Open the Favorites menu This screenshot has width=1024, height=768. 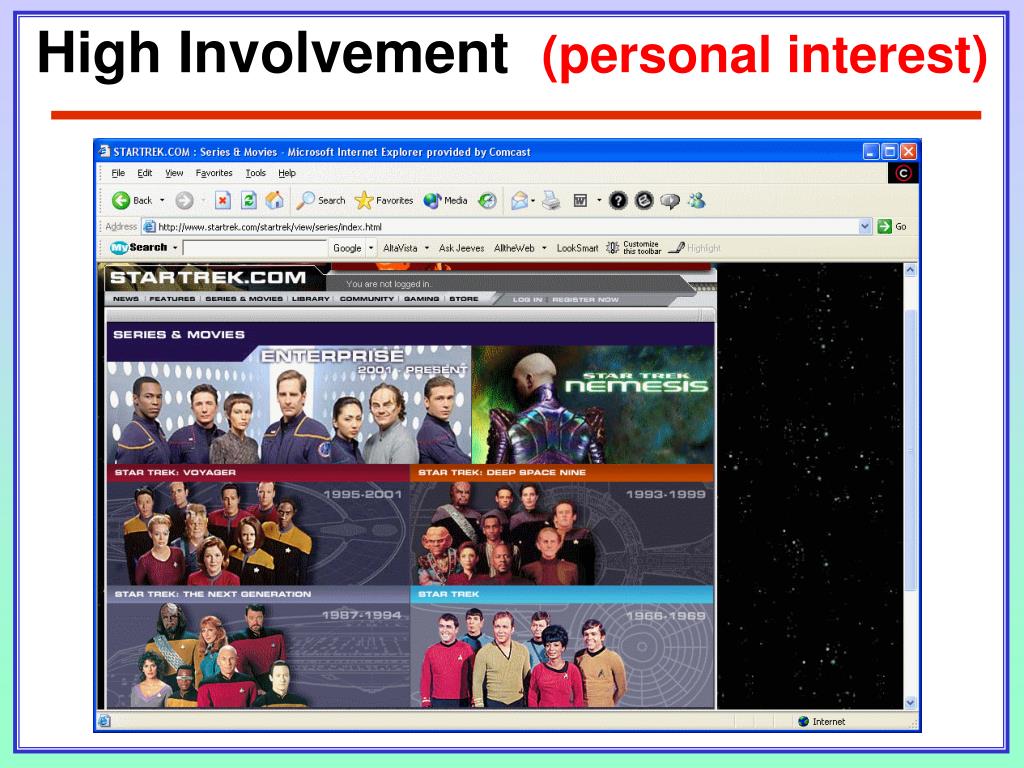tap(214, 173)
